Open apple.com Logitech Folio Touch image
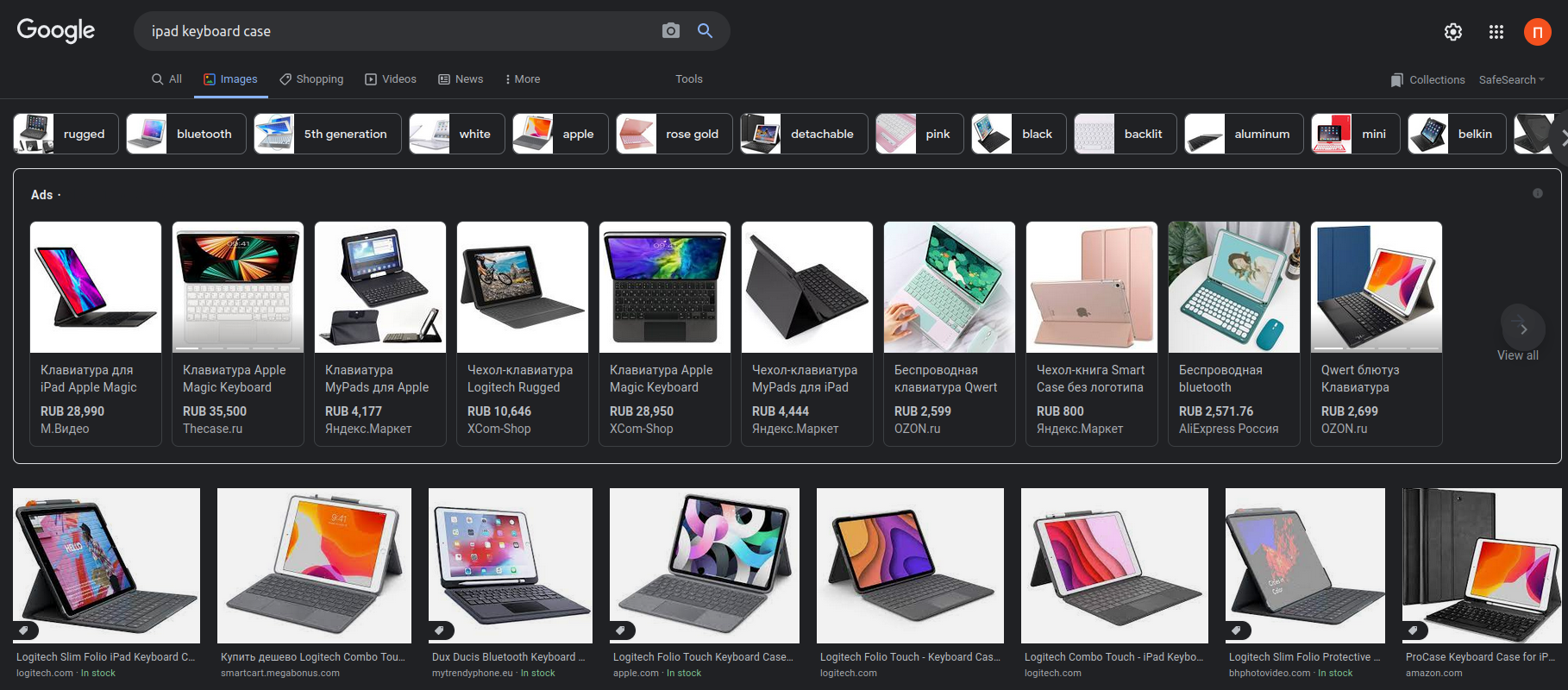 click(x=705, y=566)
